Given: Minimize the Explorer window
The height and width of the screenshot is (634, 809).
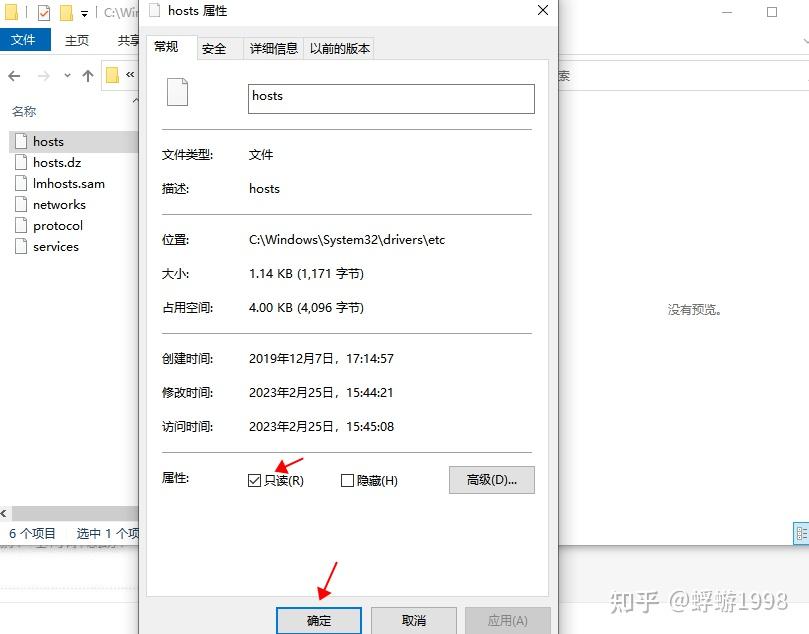Looking at the screenshot, I should 727,12.
